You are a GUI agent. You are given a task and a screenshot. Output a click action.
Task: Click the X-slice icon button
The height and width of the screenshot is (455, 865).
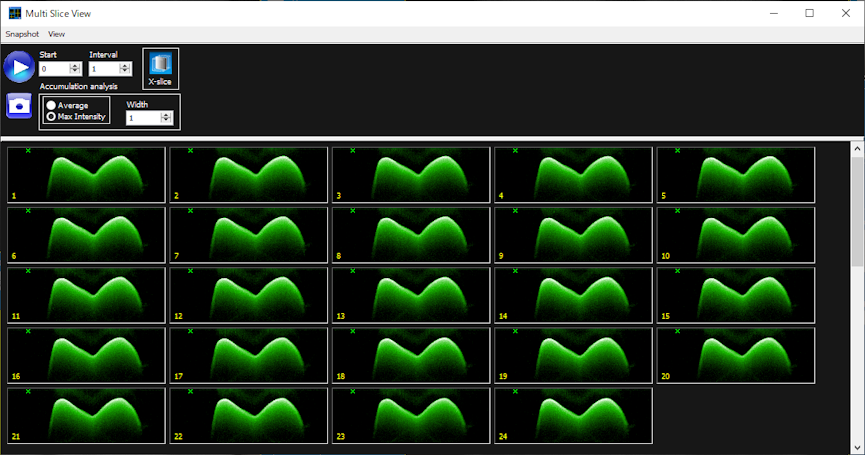point(160,68)
